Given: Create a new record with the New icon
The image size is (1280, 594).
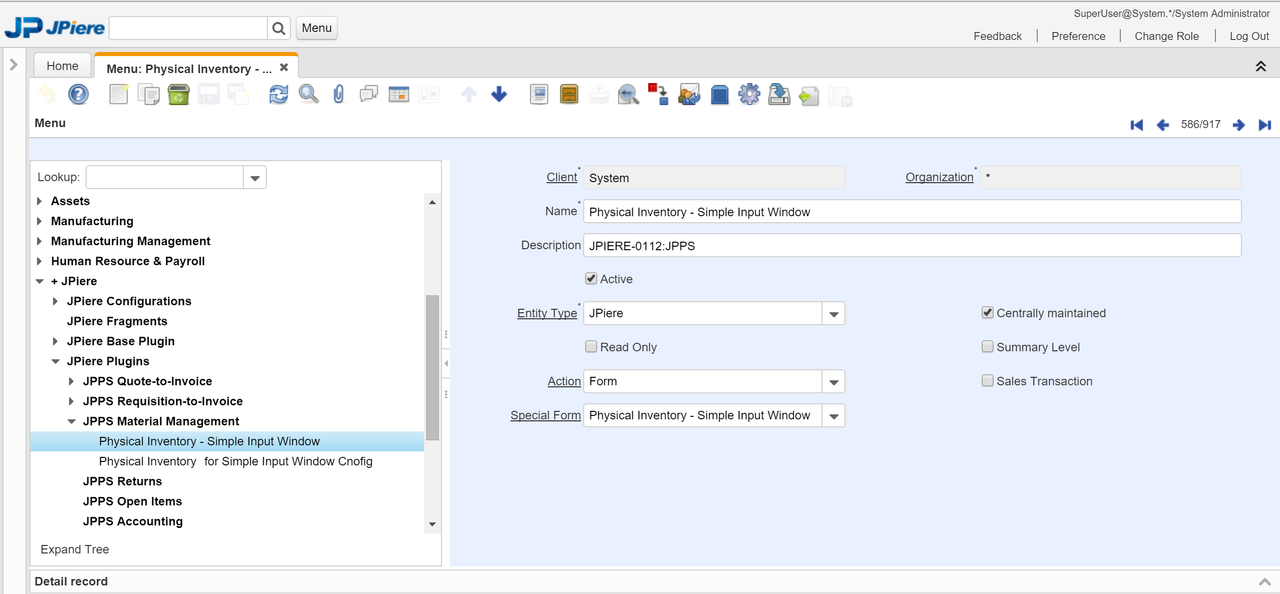Looking at the screenshot, I should click(x=118, y=95).
